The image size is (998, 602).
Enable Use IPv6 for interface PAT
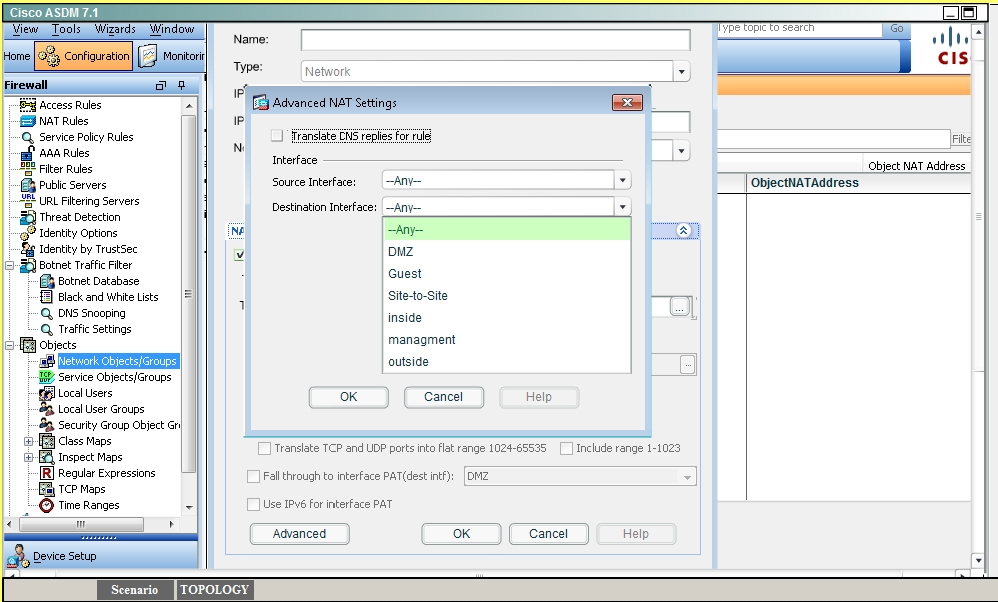click(253, 504)
